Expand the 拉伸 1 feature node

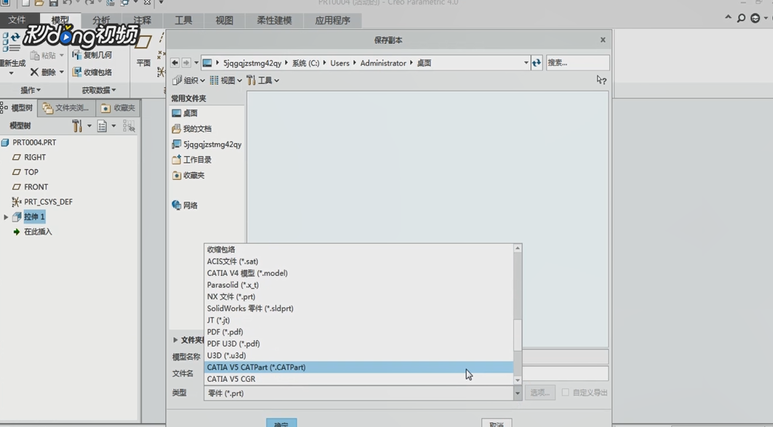click(6, 216)
